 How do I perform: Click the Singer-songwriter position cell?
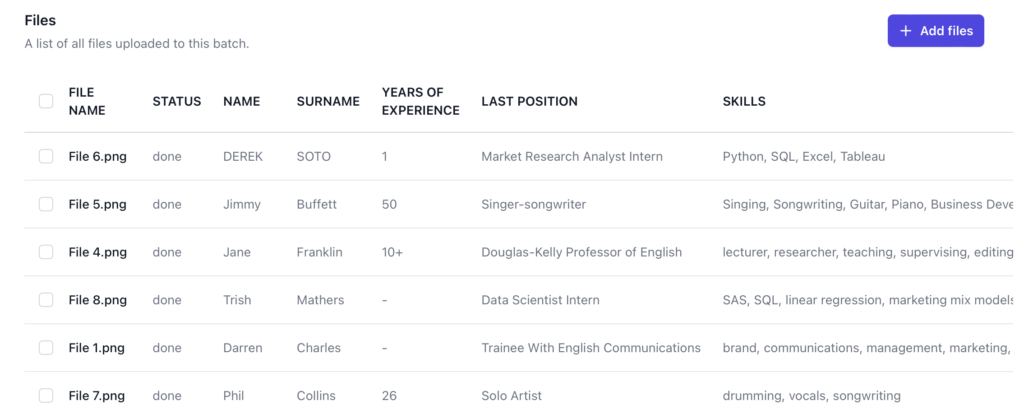point(533,204)
